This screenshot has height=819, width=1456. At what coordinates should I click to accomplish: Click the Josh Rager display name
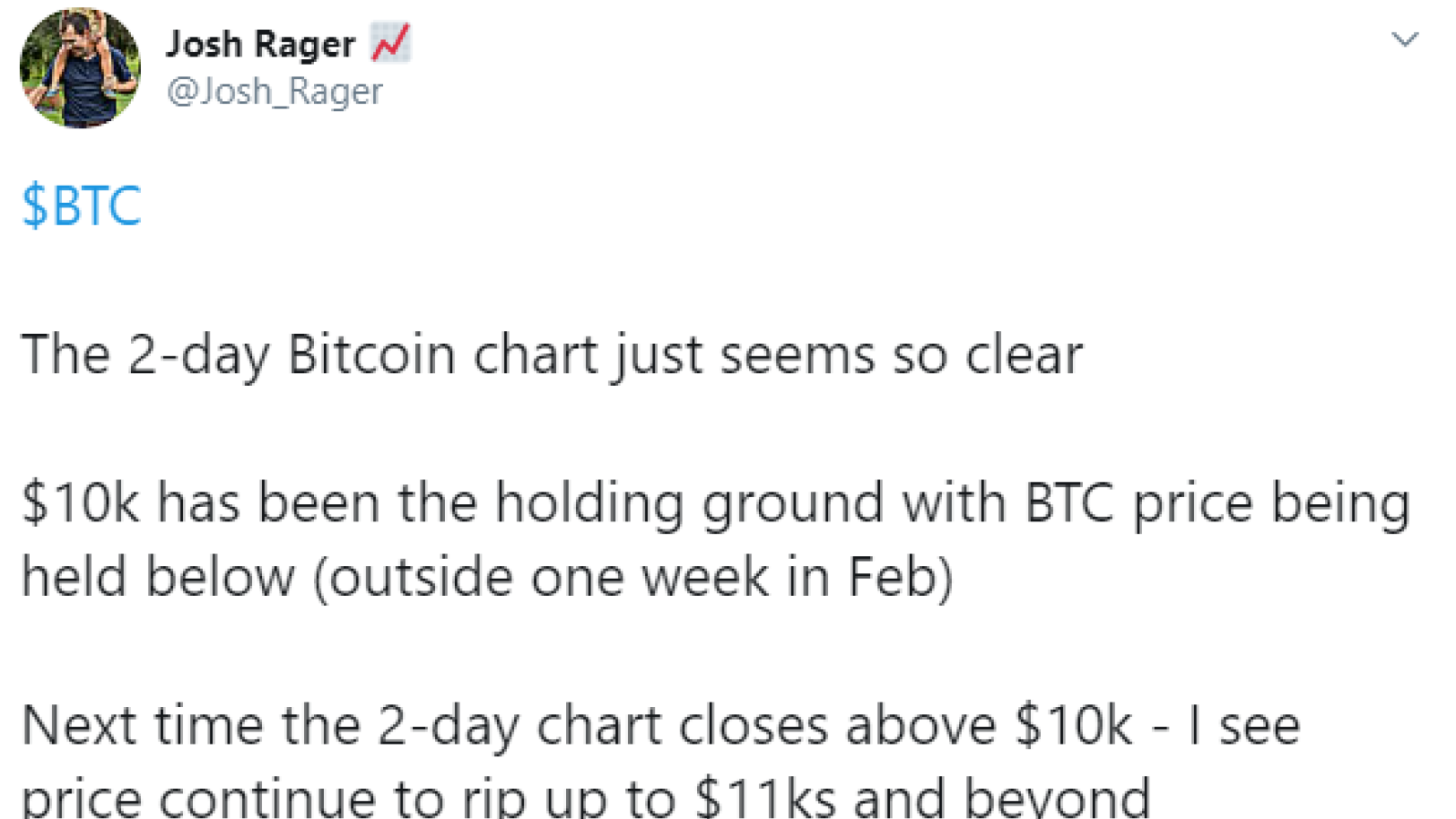(260, 44)
